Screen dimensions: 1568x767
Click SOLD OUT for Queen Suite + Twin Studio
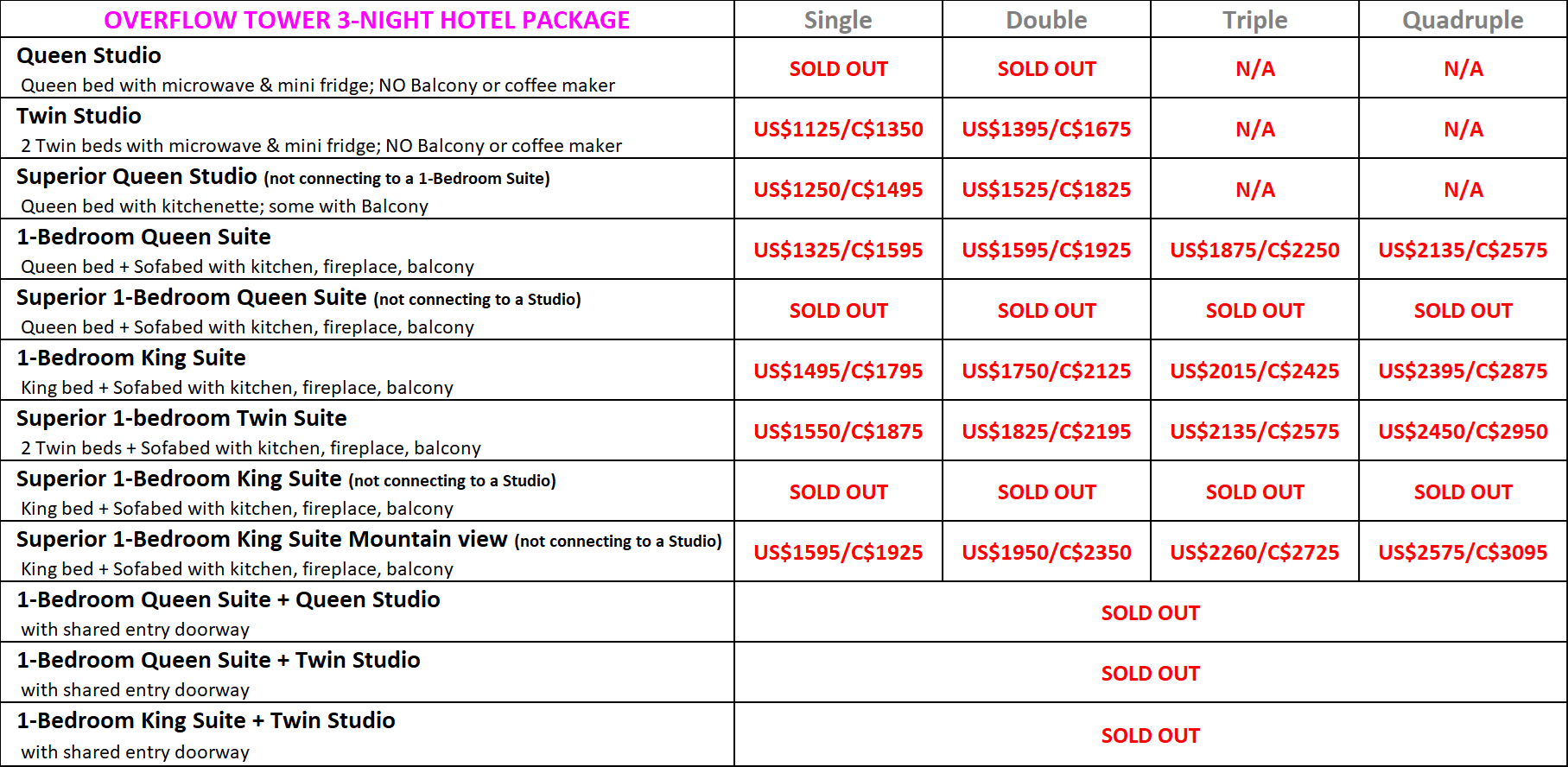click(1150, 673)
